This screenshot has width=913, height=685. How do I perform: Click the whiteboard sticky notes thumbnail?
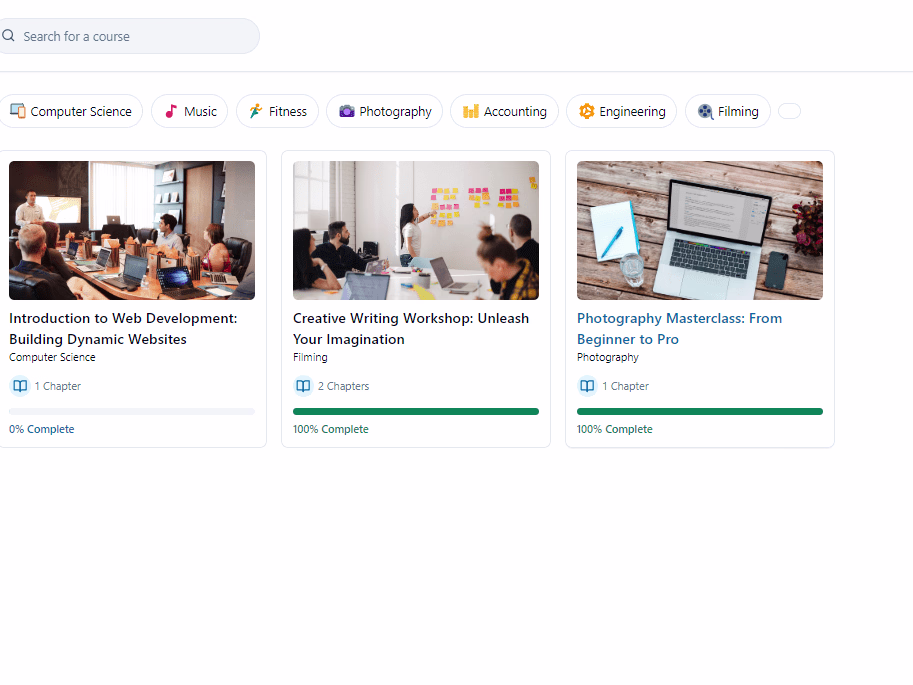pyautogui.click(x=416, y=230)
